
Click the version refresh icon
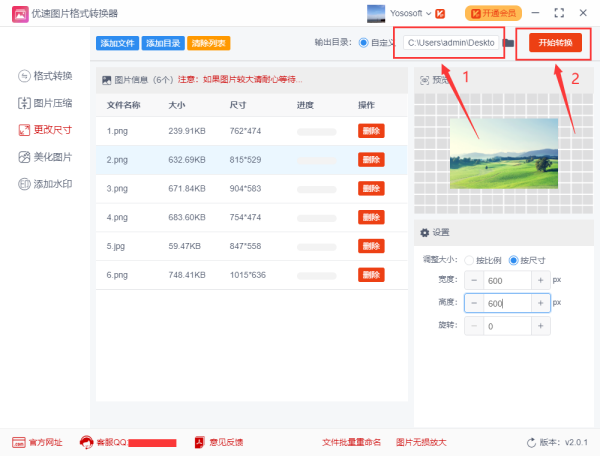point(531,442)
